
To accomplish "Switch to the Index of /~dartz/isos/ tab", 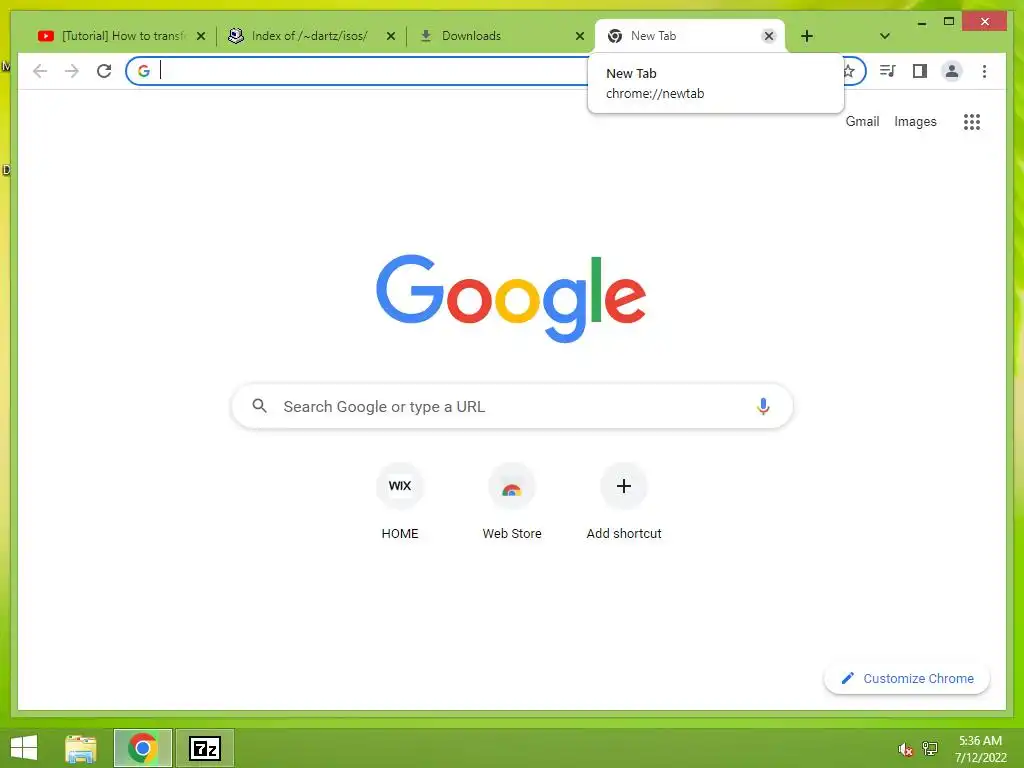I will click(x=311, y=36).
